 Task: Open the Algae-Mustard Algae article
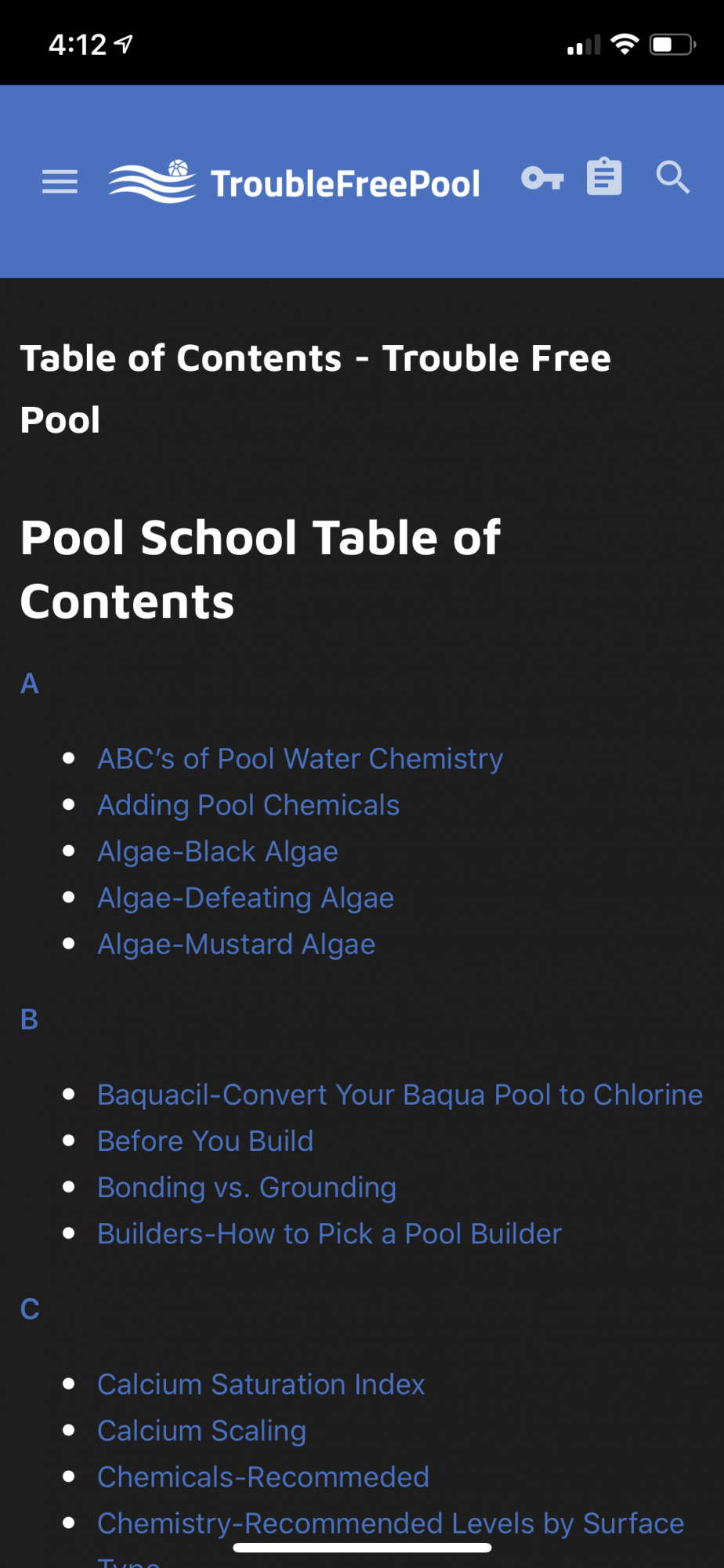(236, 944)
